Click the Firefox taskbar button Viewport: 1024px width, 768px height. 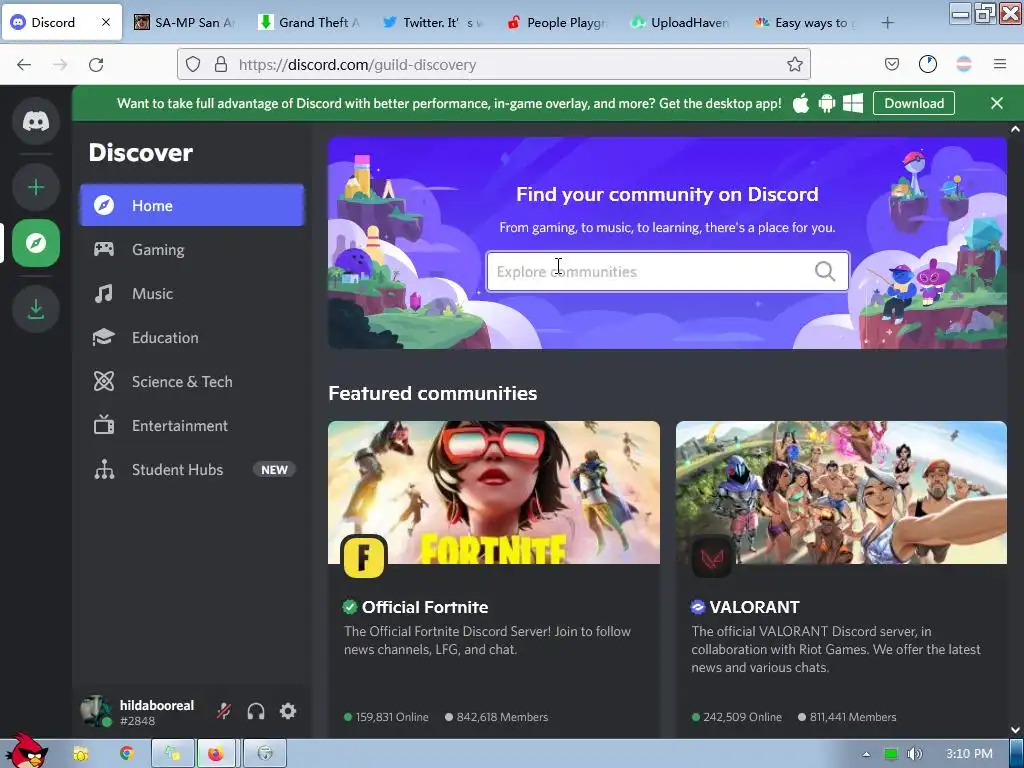[218, 754]
